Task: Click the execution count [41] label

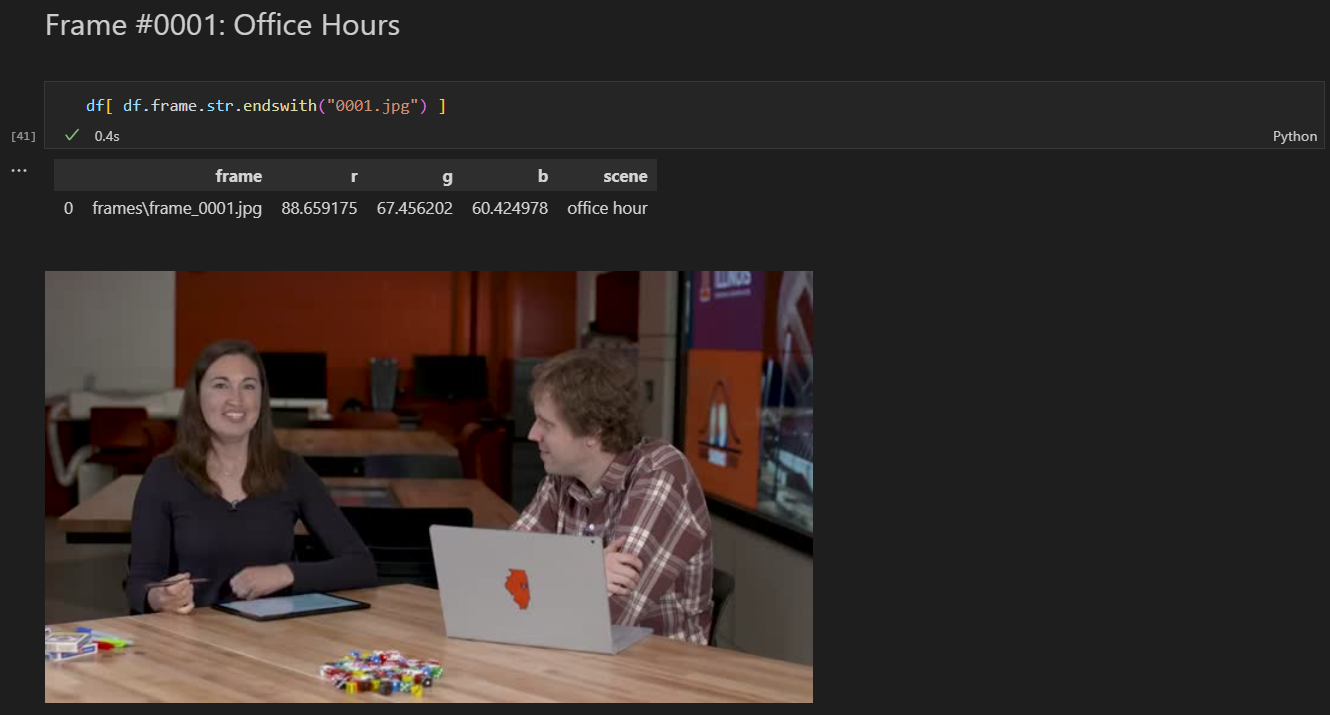Action: (x=22, y=135)
